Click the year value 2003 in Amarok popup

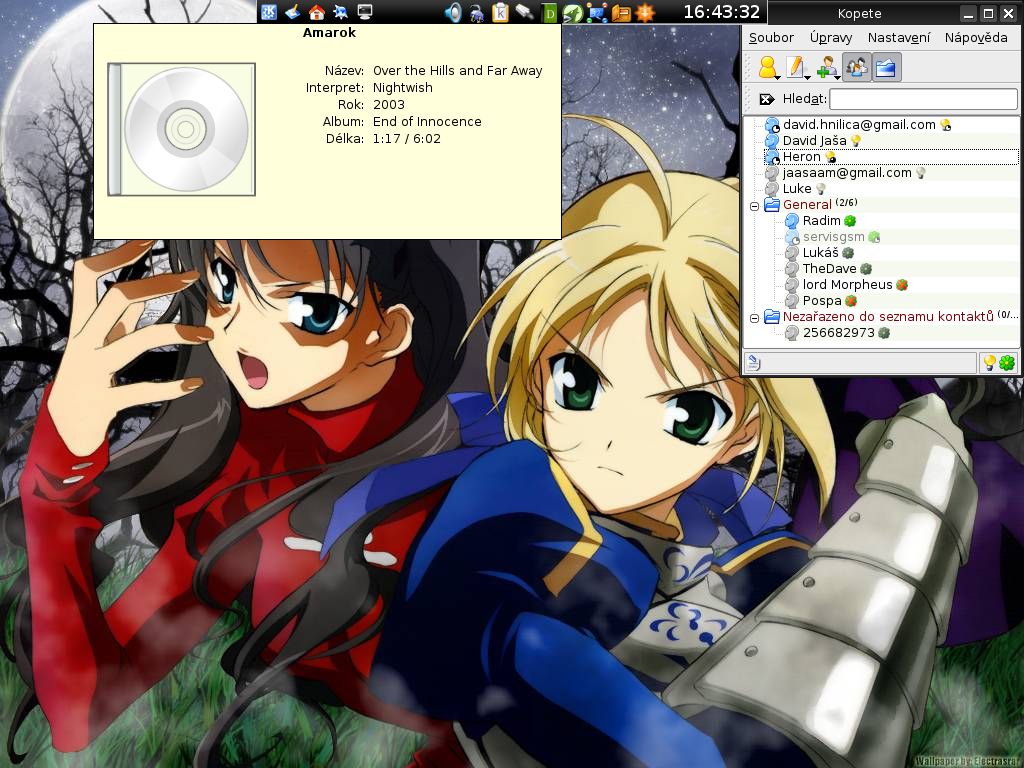389,104
